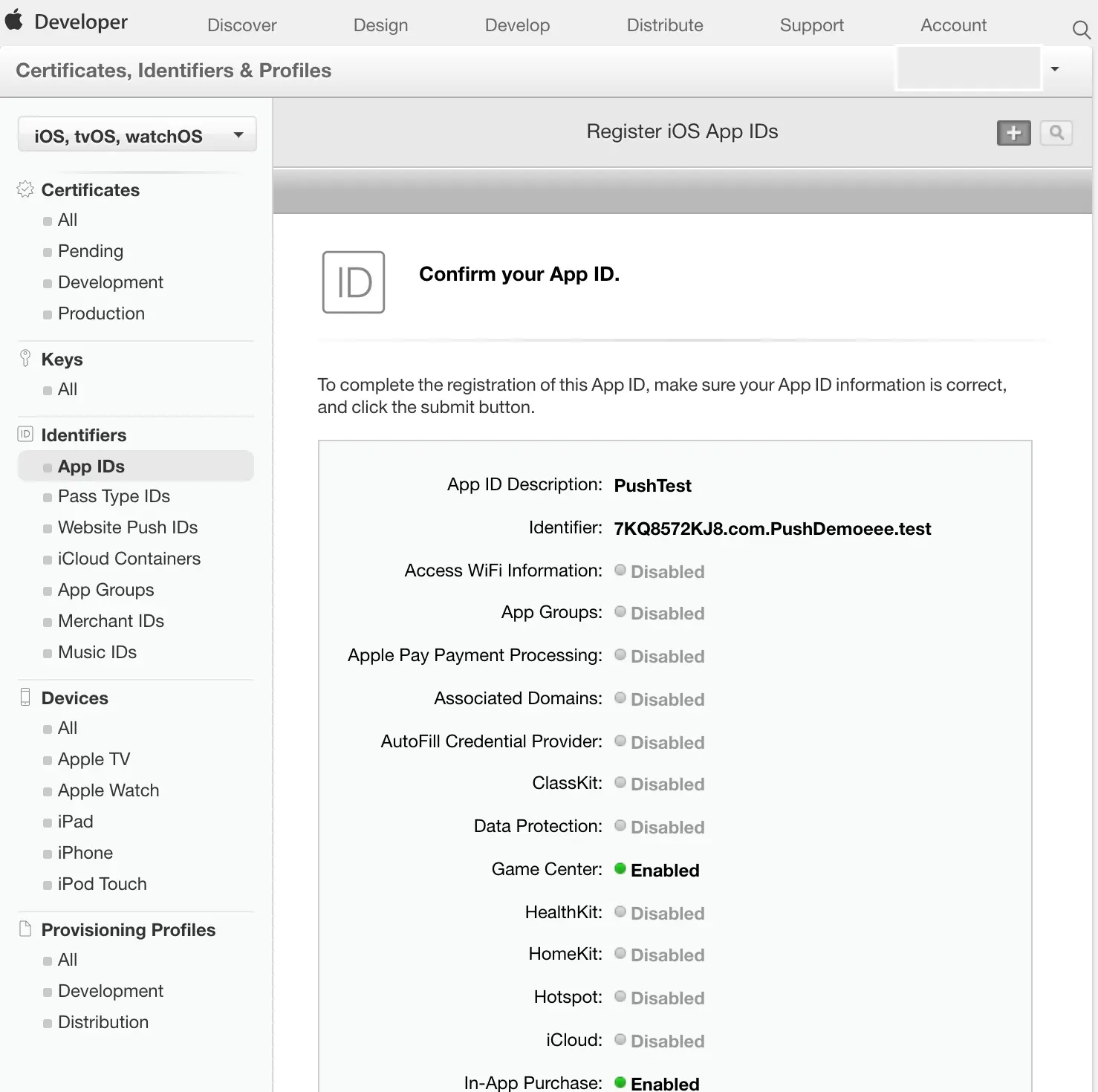Select iPad devices

75,822
